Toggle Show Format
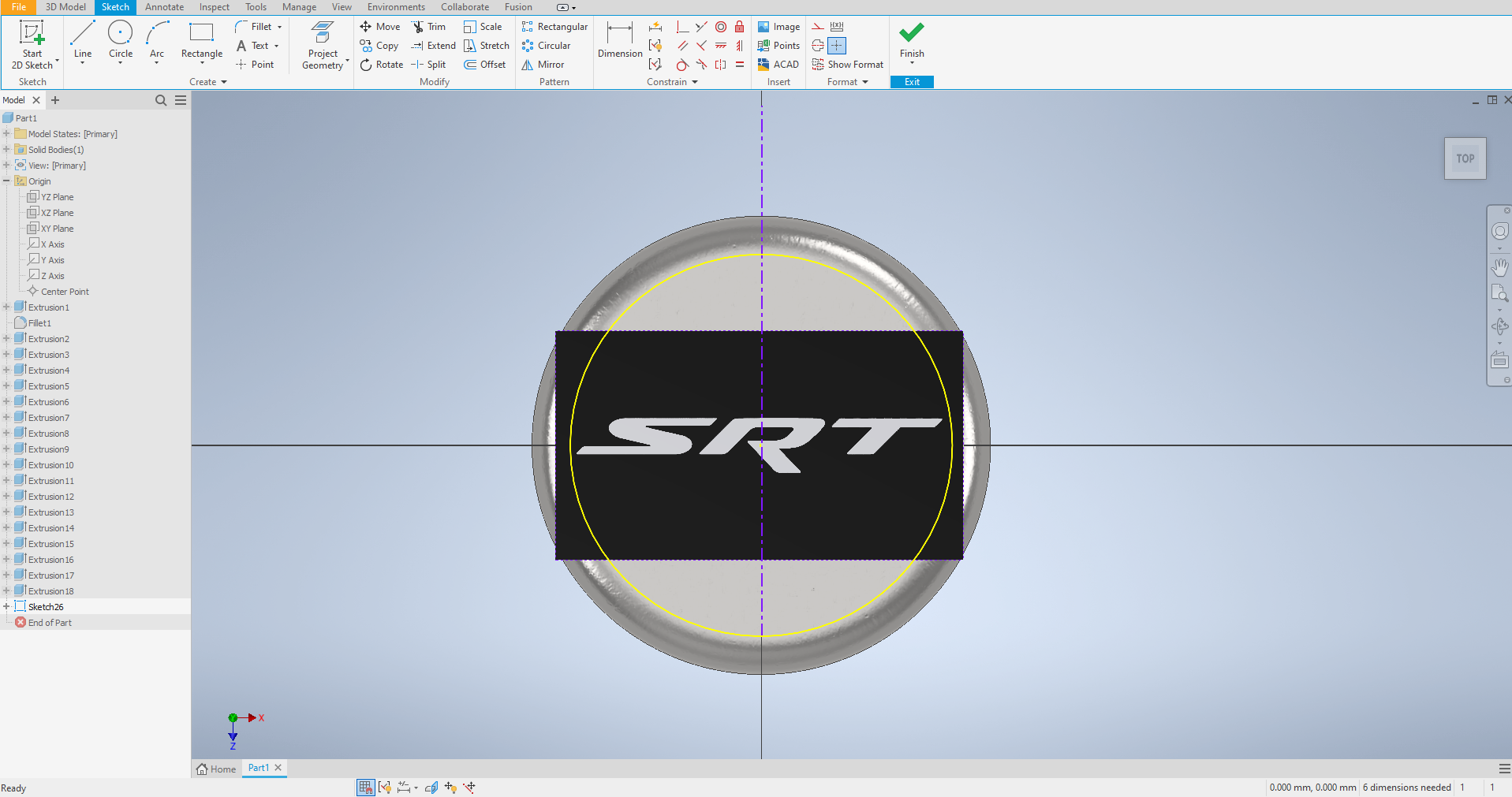This screenshot has height=797, width=1512. (x=848, y=65)
